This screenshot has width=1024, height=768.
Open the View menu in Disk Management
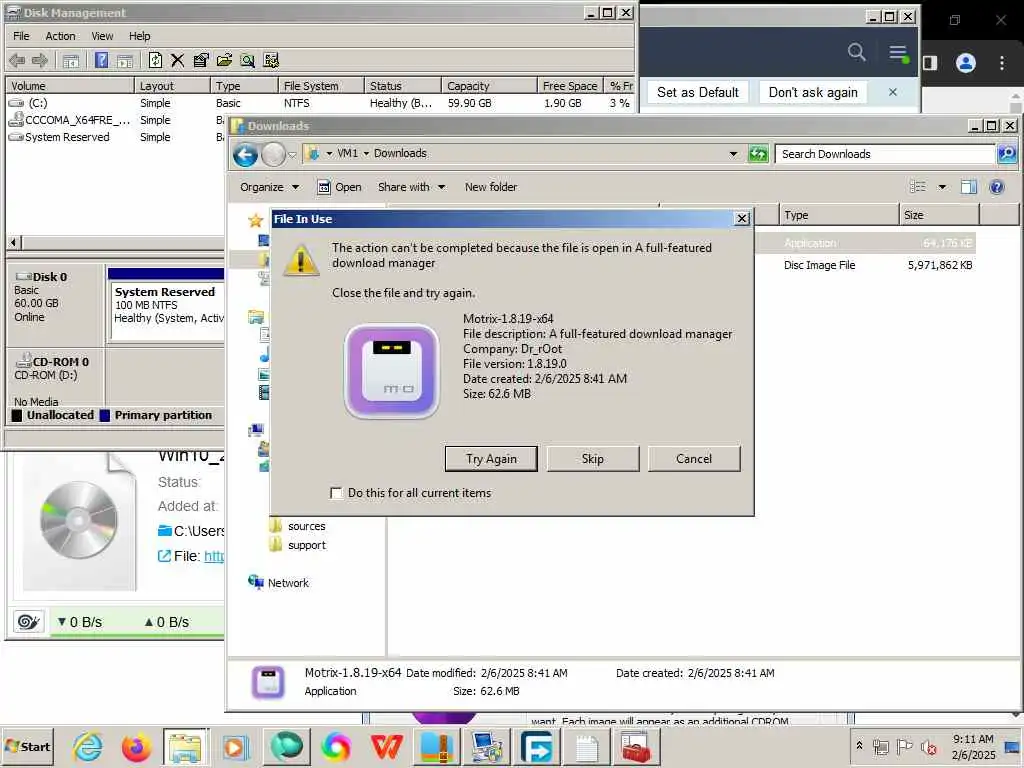click(x=102, y=36)
